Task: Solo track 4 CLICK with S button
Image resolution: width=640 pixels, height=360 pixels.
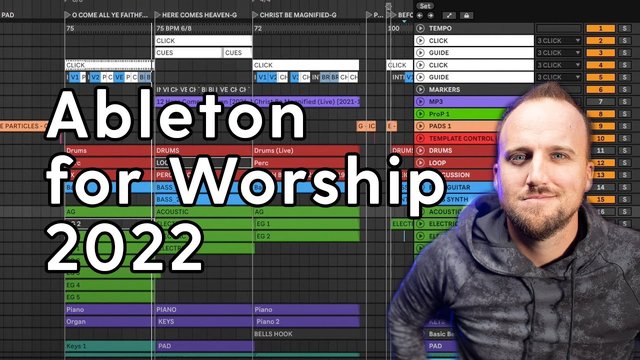Action: pyautogui.click(x=624, y=65)
